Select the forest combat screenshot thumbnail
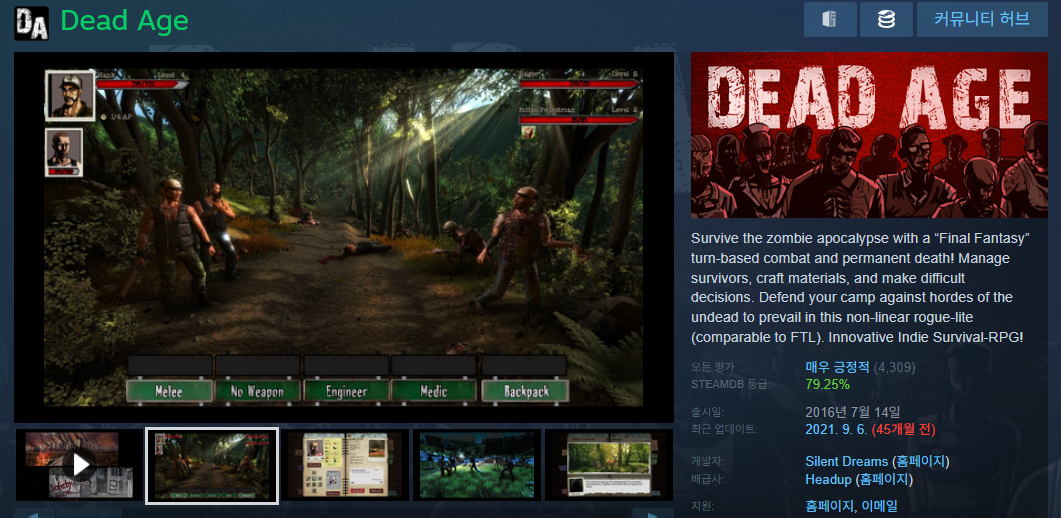 coord(212,465)
